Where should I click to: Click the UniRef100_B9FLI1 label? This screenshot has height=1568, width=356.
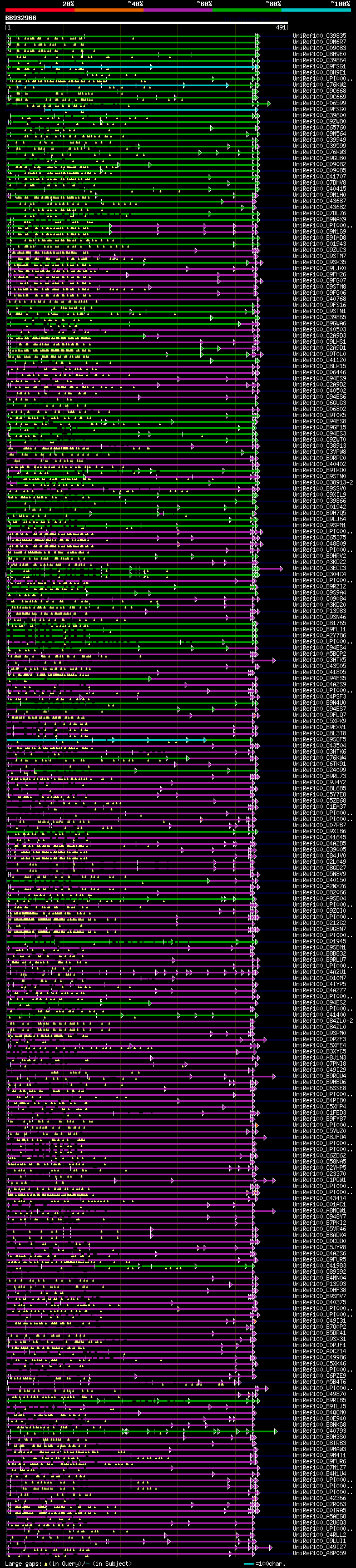point(319,630)
